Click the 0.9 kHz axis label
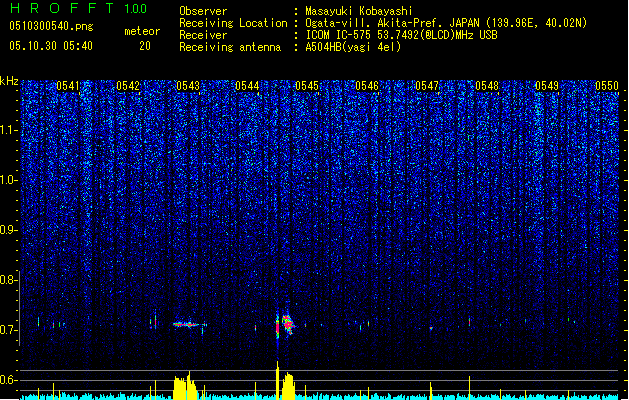Viewport: 629px width, 400px height. point(9,230)
